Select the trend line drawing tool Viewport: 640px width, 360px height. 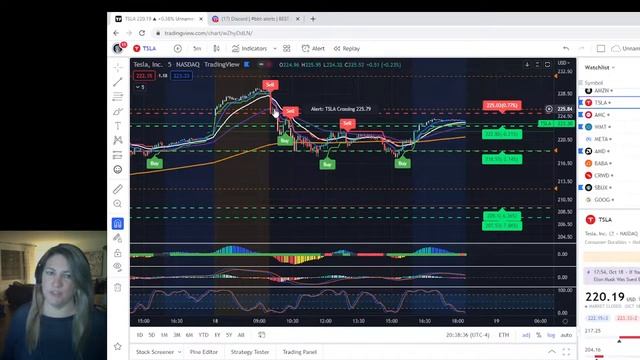[x=118, y=82]
